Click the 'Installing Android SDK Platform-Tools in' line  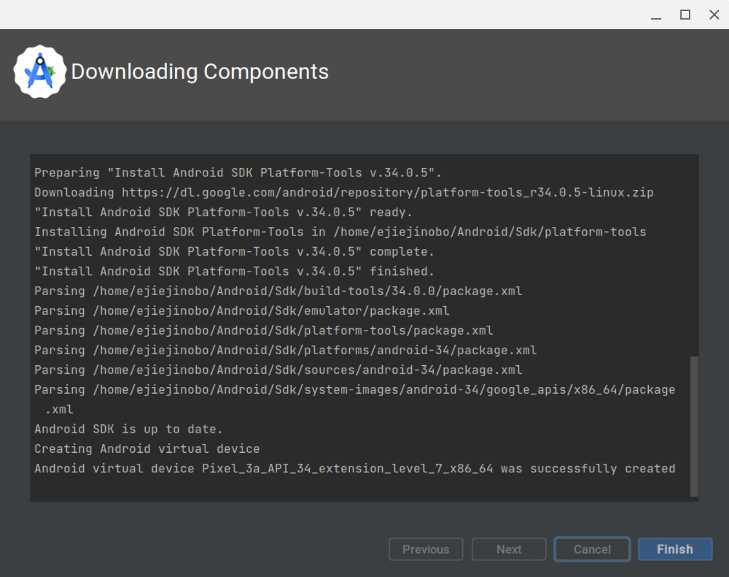click(x=340, y=232)
